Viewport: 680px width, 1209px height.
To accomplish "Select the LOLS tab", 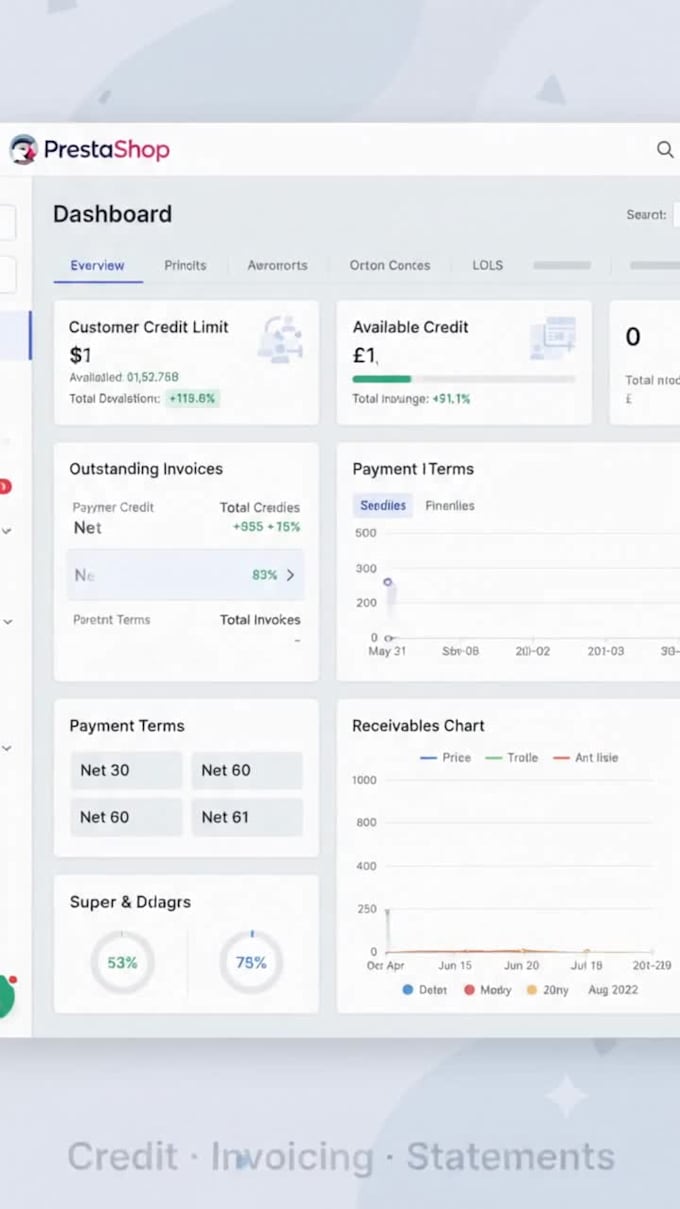I will [488, 266].
